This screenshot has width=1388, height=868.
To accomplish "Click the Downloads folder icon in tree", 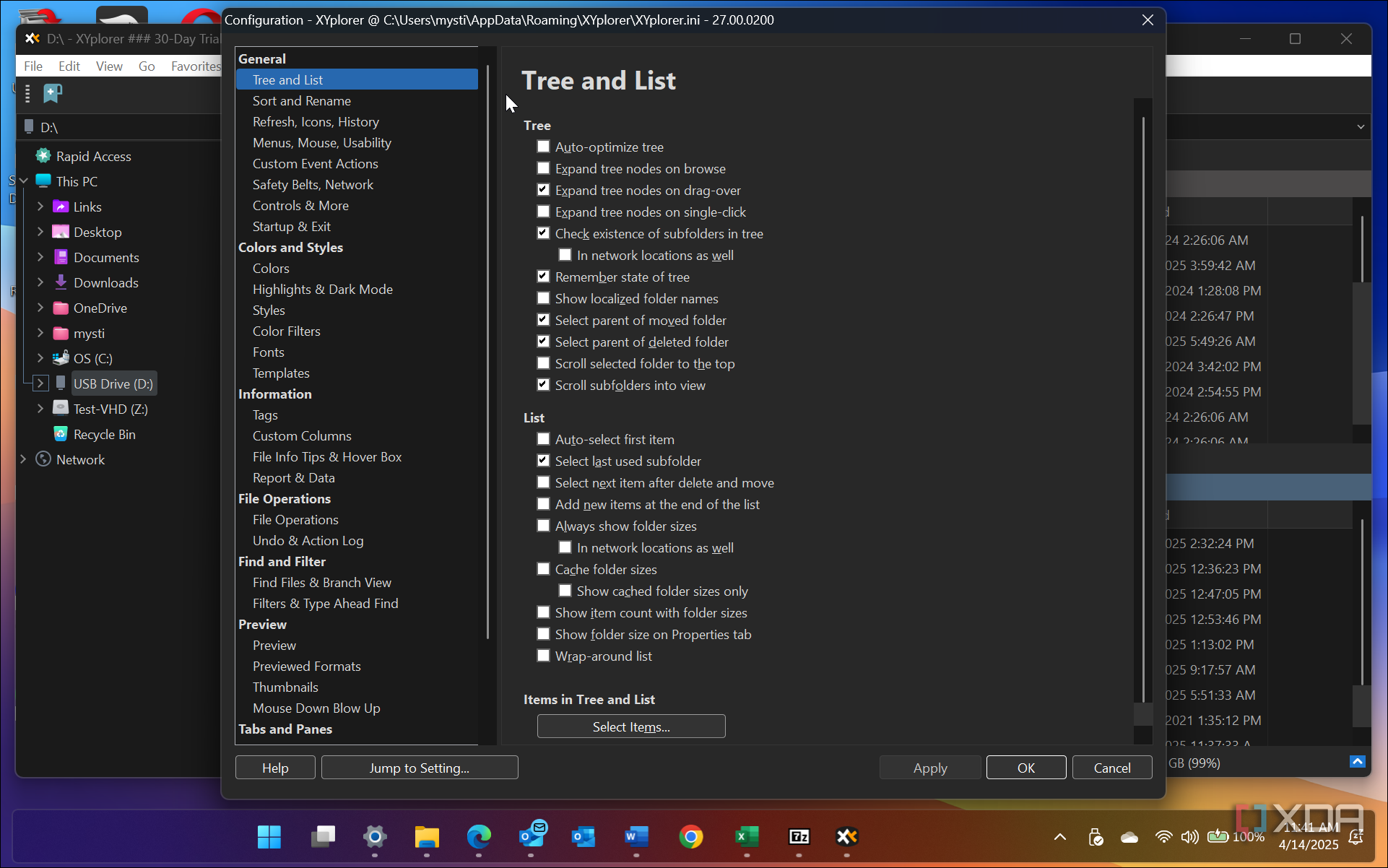I will pyautogui.click(x=61, y=282).
